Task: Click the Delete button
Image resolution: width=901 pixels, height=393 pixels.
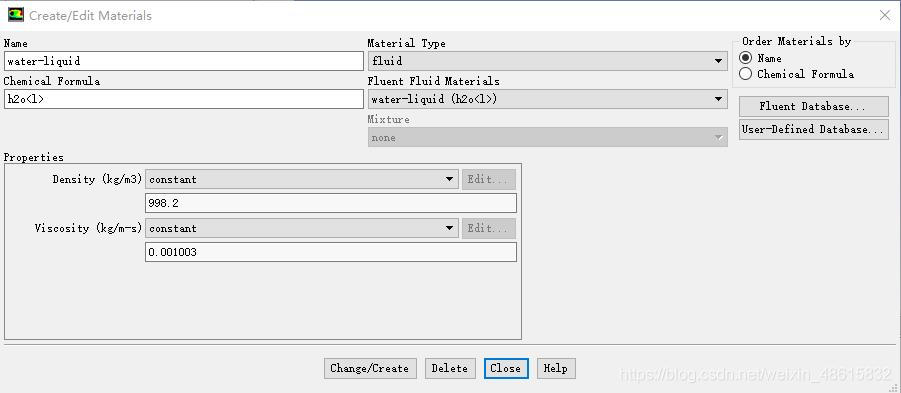Action: pyautogui.click(x=450, y=368)
